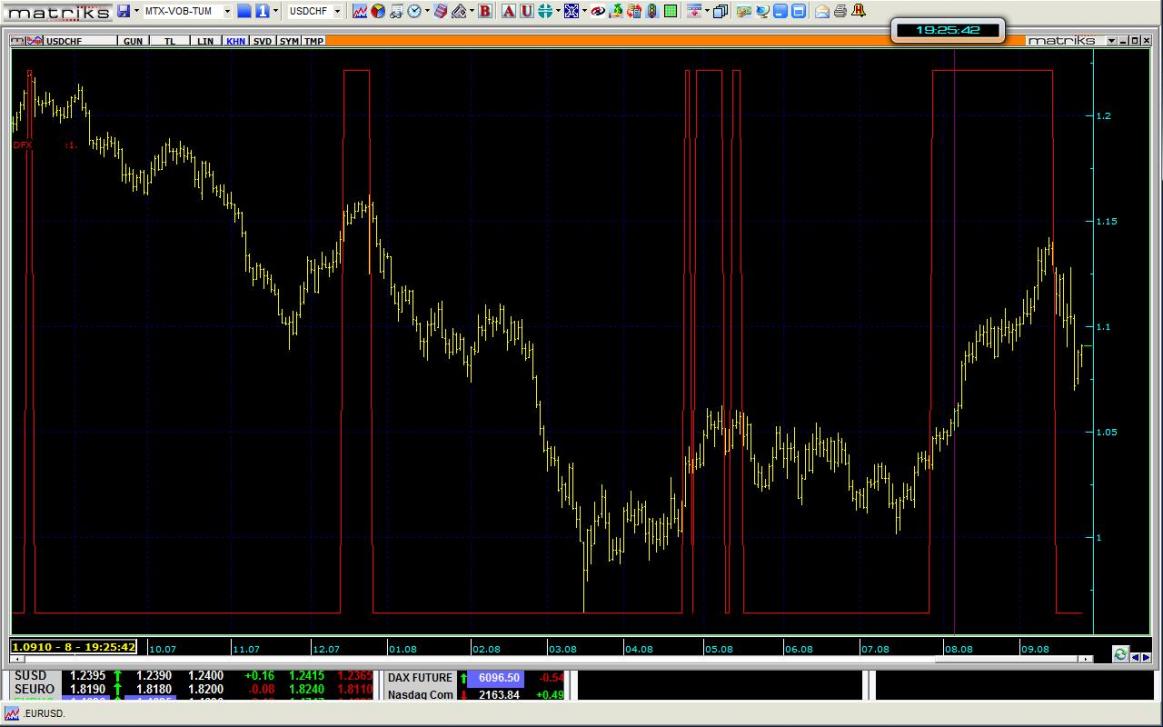Expand the USDCHF symbol dropdown
This screenshot has width=1163, height=727.
[x=336, y=11]
